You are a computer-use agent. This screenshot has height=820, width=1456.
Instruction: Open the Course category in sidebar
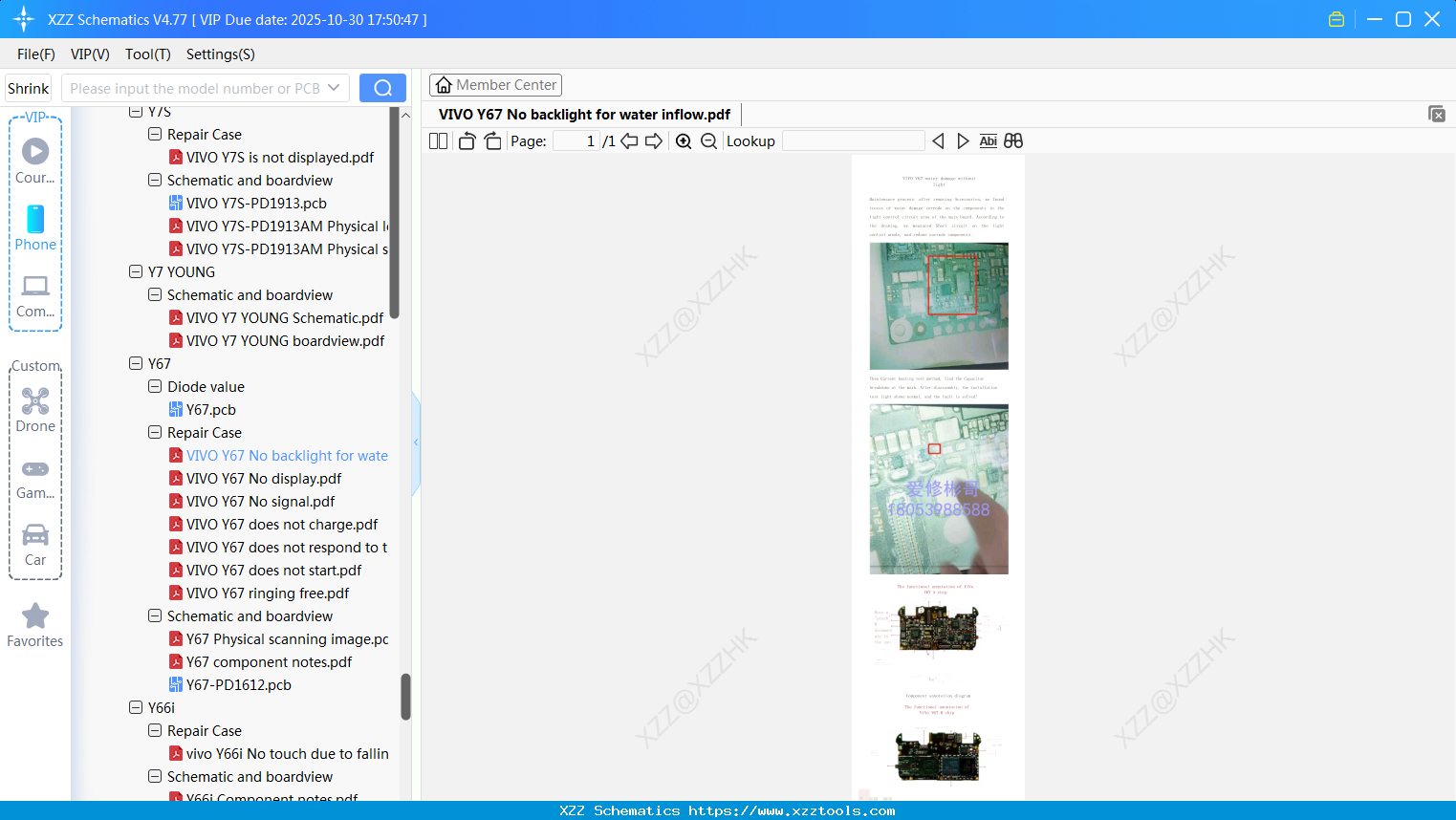pyautogui.click(x=35, y=162)
